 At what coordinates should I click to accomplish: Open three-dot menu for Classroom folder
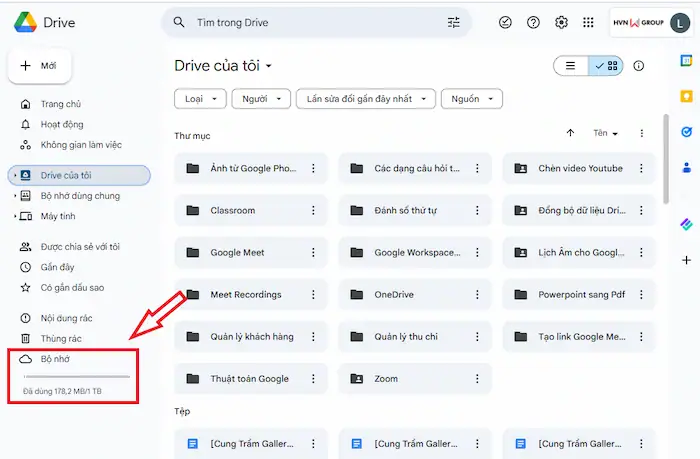(x=313, y=211)
